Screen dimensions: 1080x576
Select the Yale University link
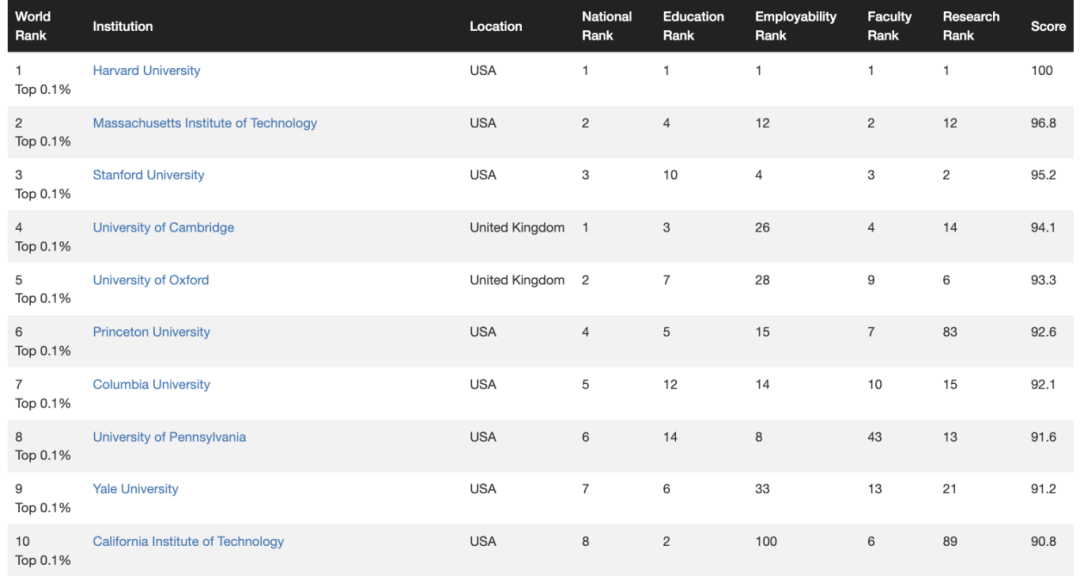(x=135, y=489)
